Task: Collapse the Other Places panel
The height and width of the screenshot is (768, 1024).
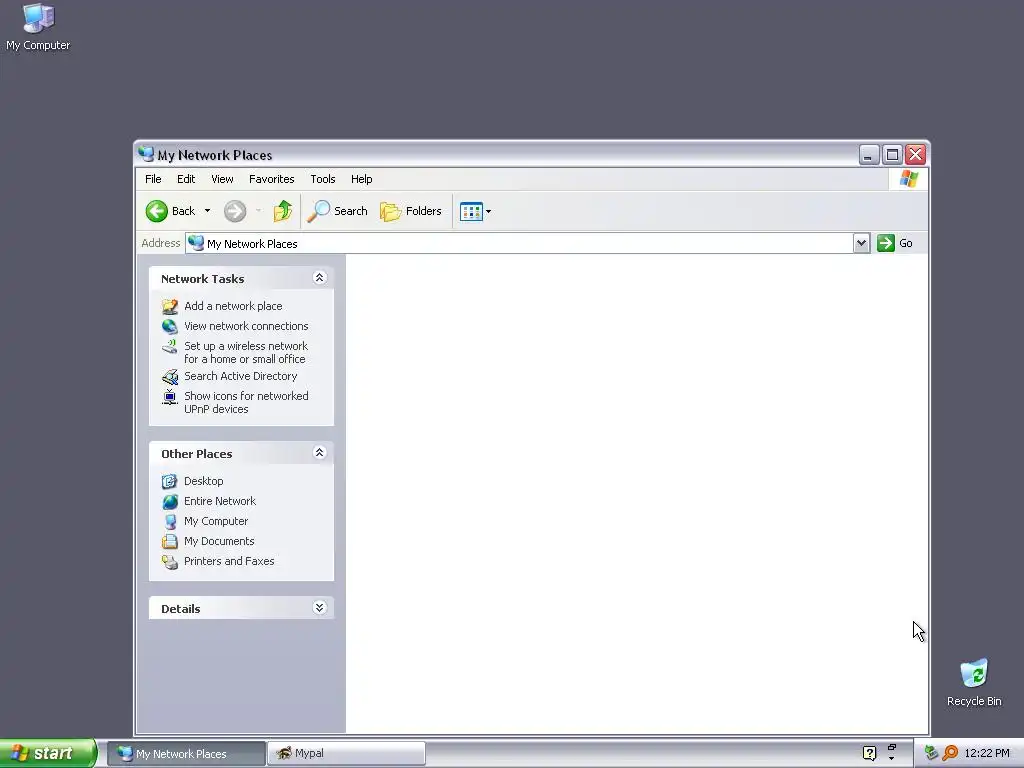Action: point(319,453)
